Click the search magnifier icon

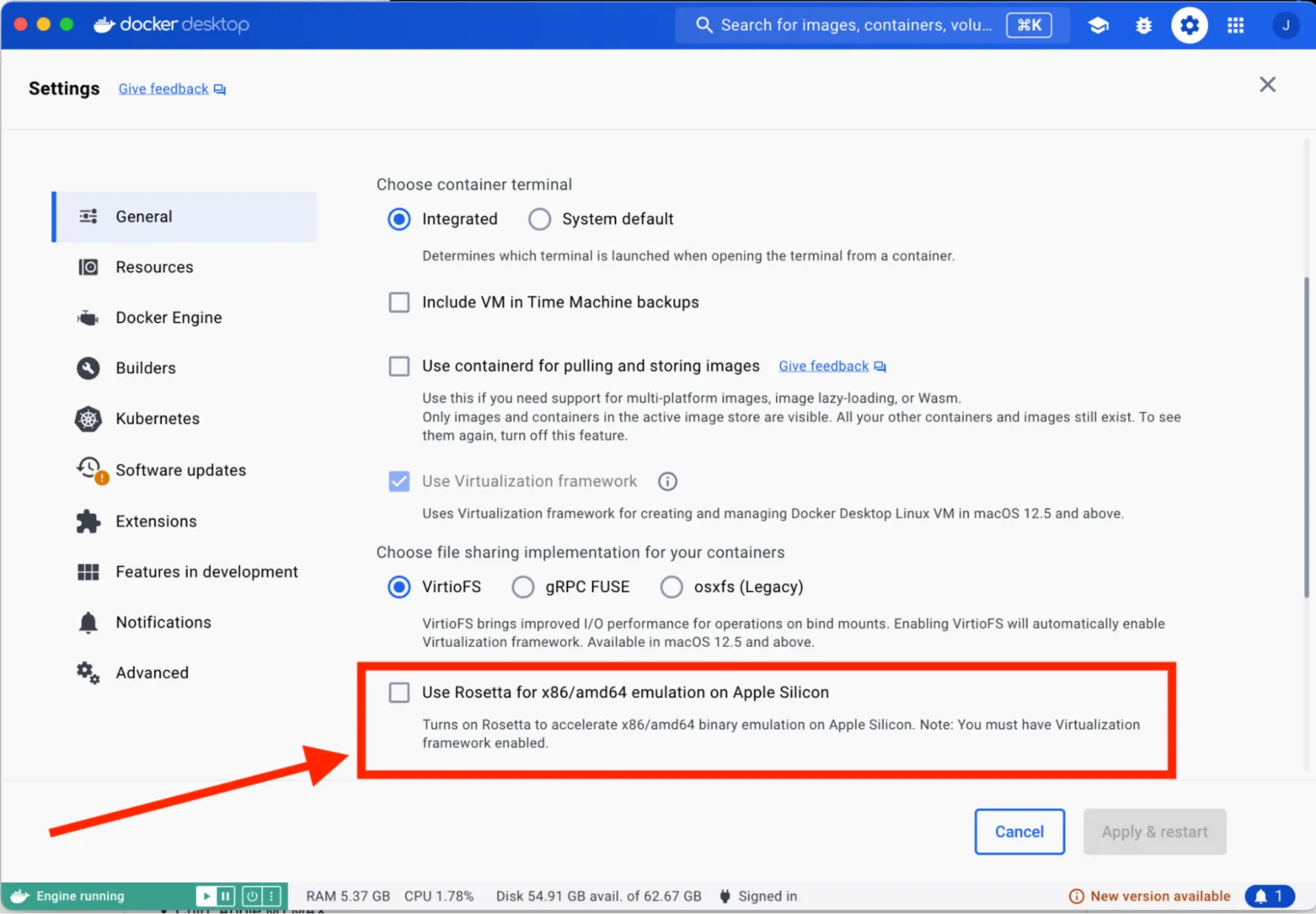pos(704,25)
